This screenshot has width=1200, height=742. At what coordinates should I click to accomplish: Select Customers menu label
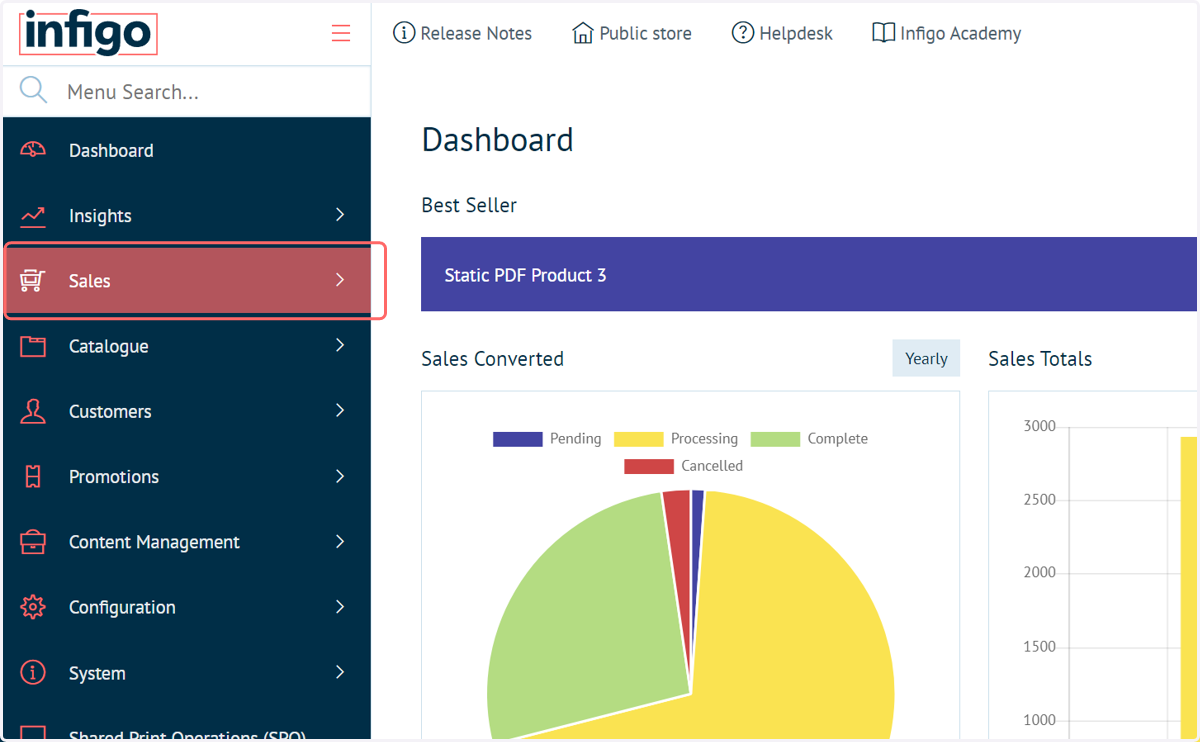click(x=110, y=411)
